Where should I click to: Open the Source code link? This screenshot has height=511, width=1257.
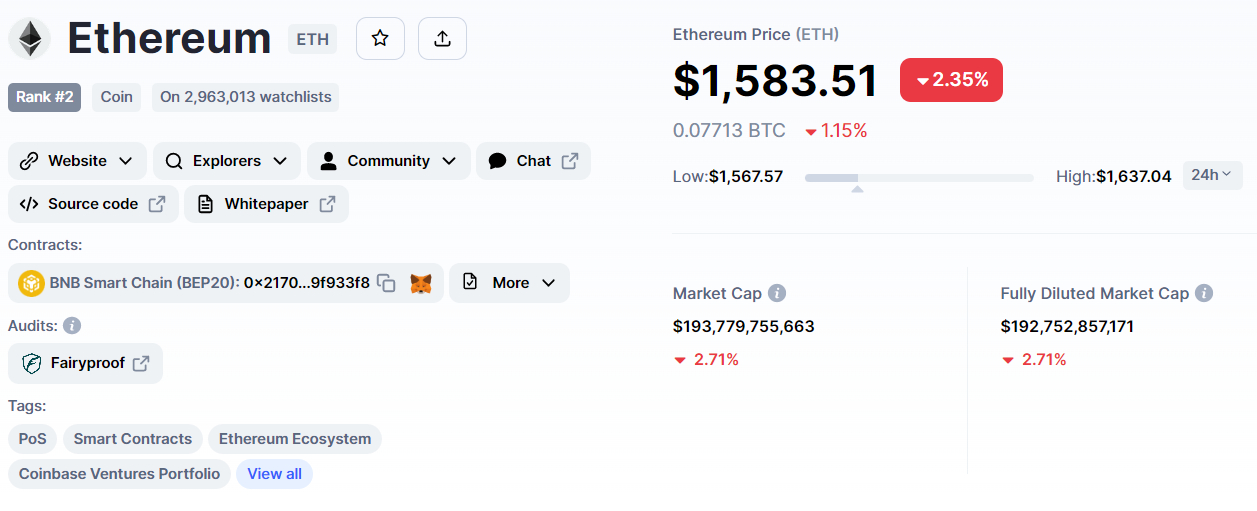pos(93,204)
